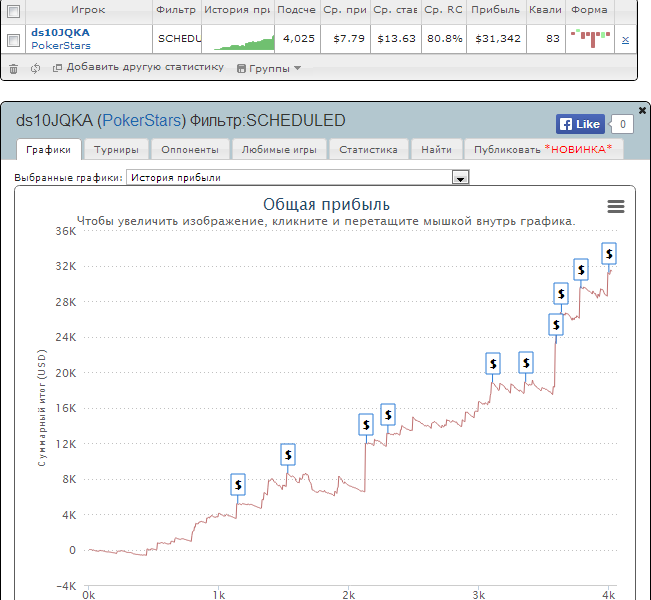Image resolution: width=651 pixels, height=600 pixels.
Task: Tick the checkbox for player ds10JQKA
Action: pos(13,40)
